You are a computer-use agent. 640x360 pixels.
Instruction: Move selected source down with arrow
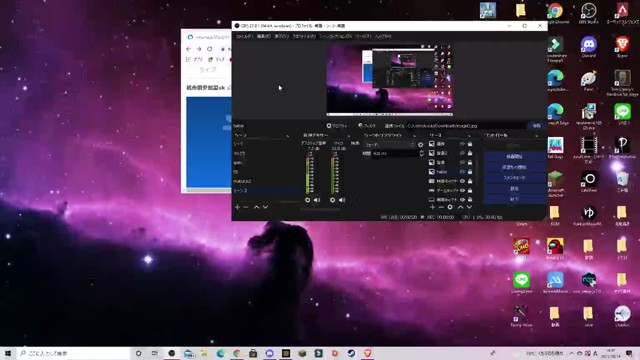tap(469, 207)
